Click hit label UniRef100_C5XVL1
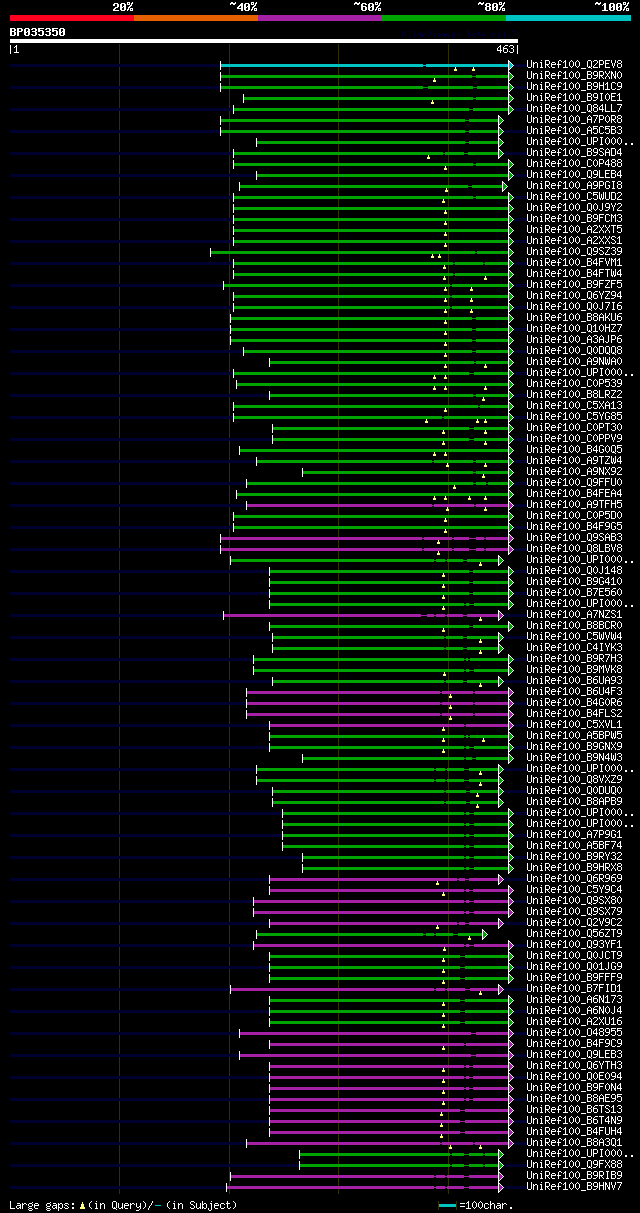Screen dimensions: 640x1213 574,725
